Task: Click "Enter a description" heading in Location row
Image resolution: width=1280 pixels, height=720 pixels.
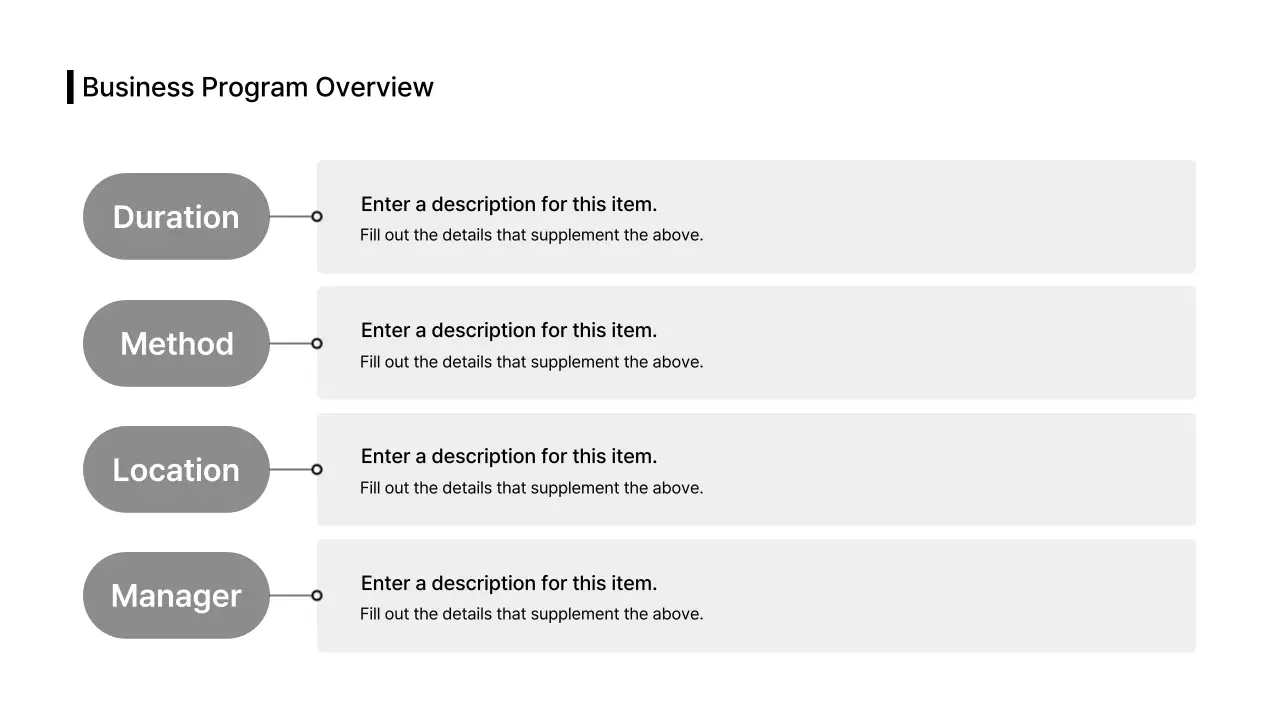Action: pyautogui.click(x=509, y=456)
